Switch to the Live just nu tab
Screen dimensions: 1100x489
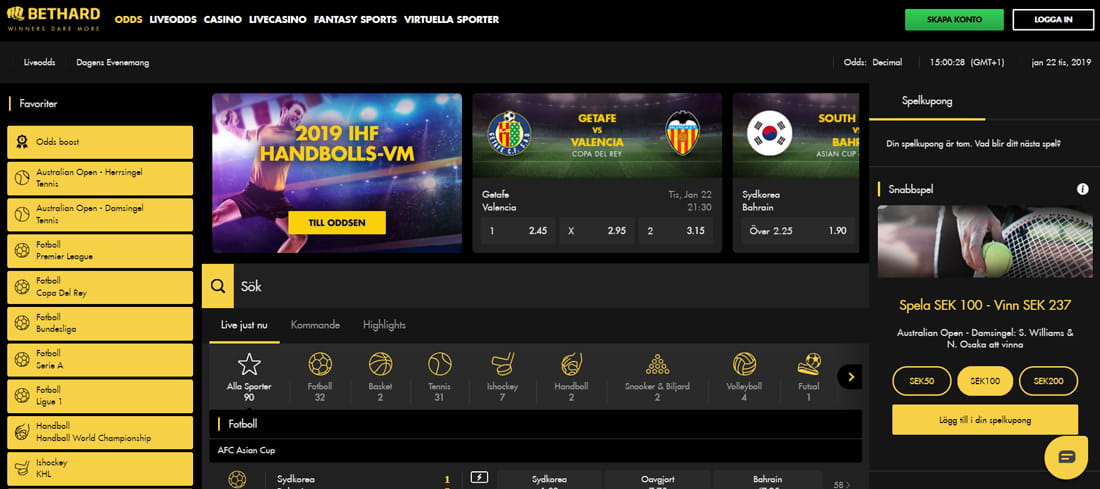[x=244, y=325]
